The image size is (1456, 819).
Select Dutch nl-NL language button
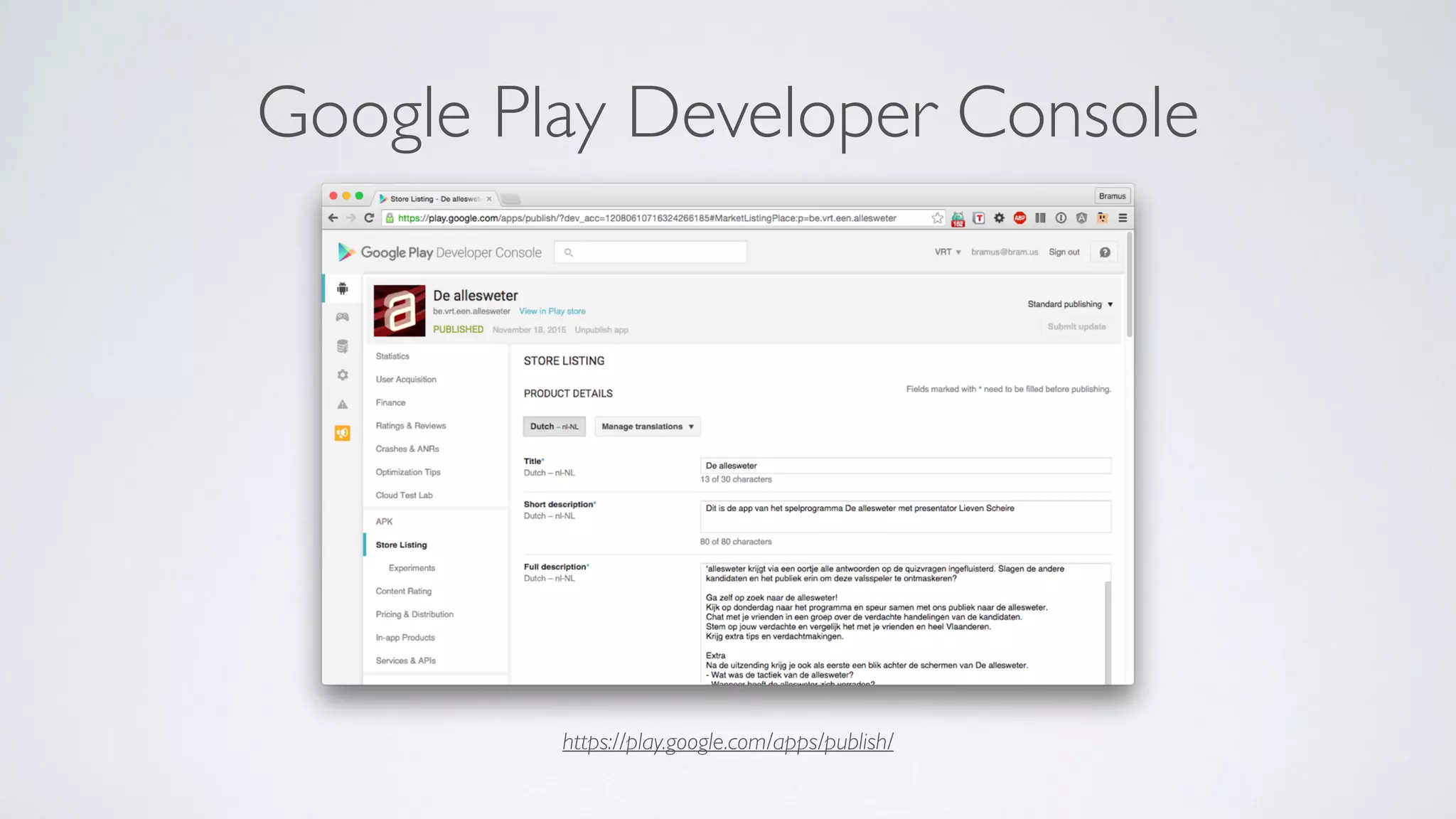(x=555, y=427)
